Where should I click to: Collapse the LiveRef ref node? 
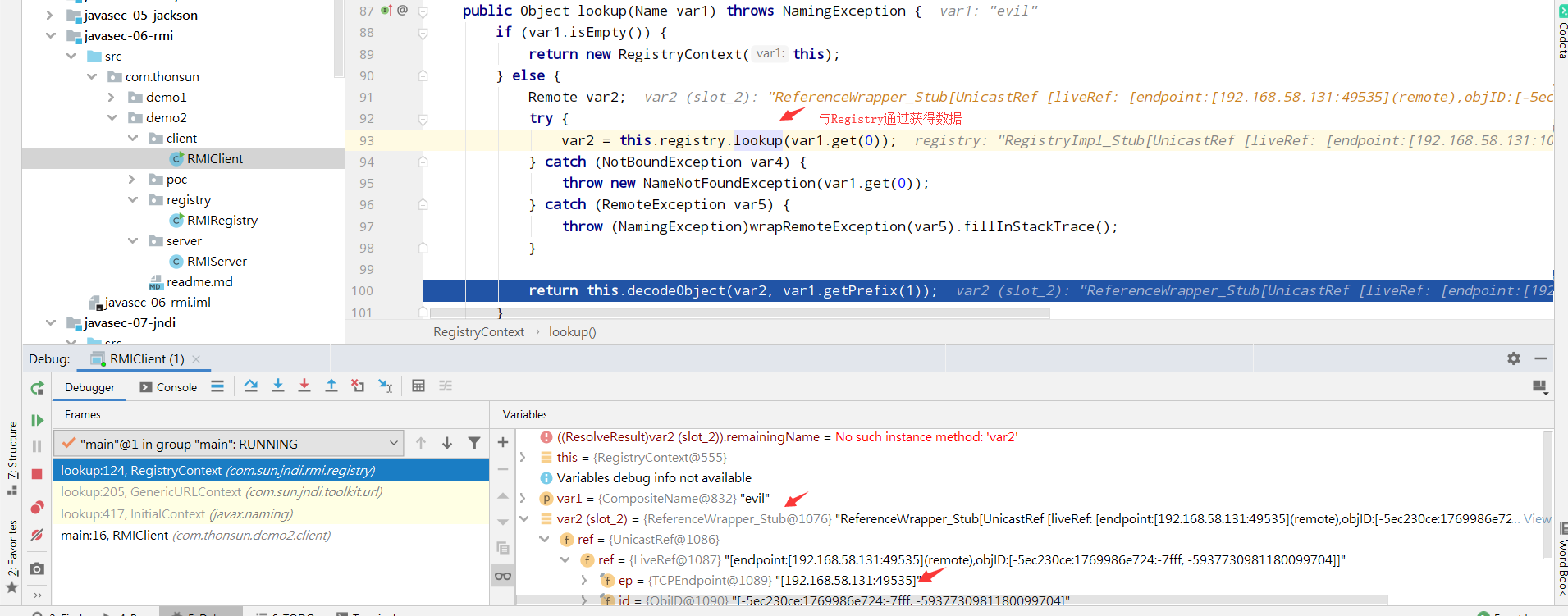pyautogui.click(x=565, y=559)
